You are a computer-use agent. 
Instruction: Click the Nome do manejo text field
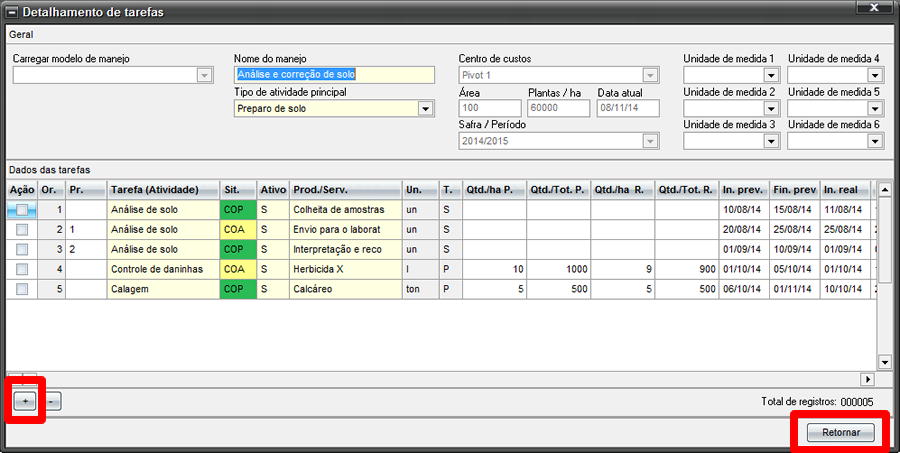click(334, 74)
